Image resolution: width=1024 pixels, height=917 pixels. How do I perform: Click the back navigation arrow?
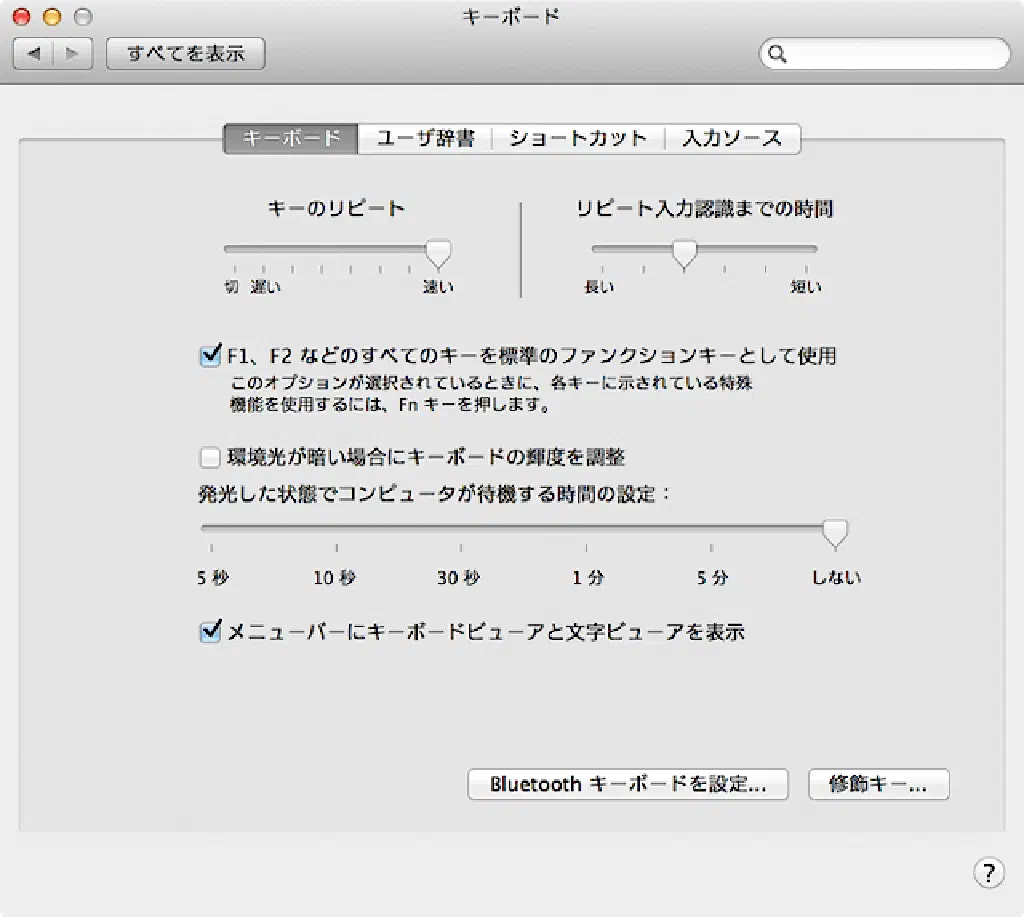[x=33, y=54]
